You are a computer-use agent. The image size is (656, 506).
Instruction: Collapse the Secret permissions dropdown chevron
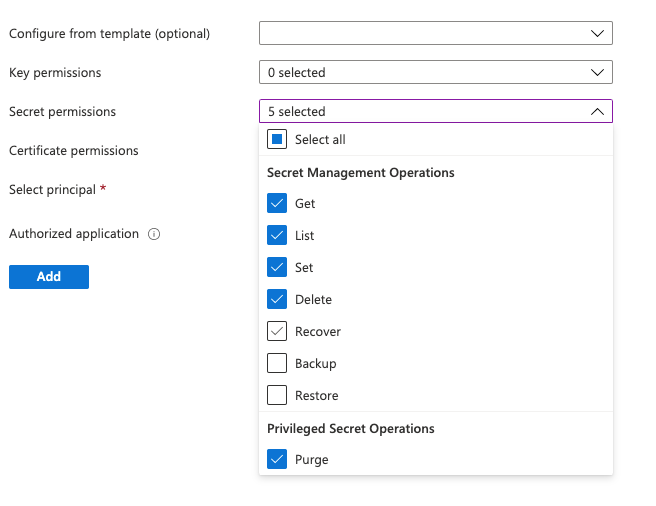(x=597, y=112)
